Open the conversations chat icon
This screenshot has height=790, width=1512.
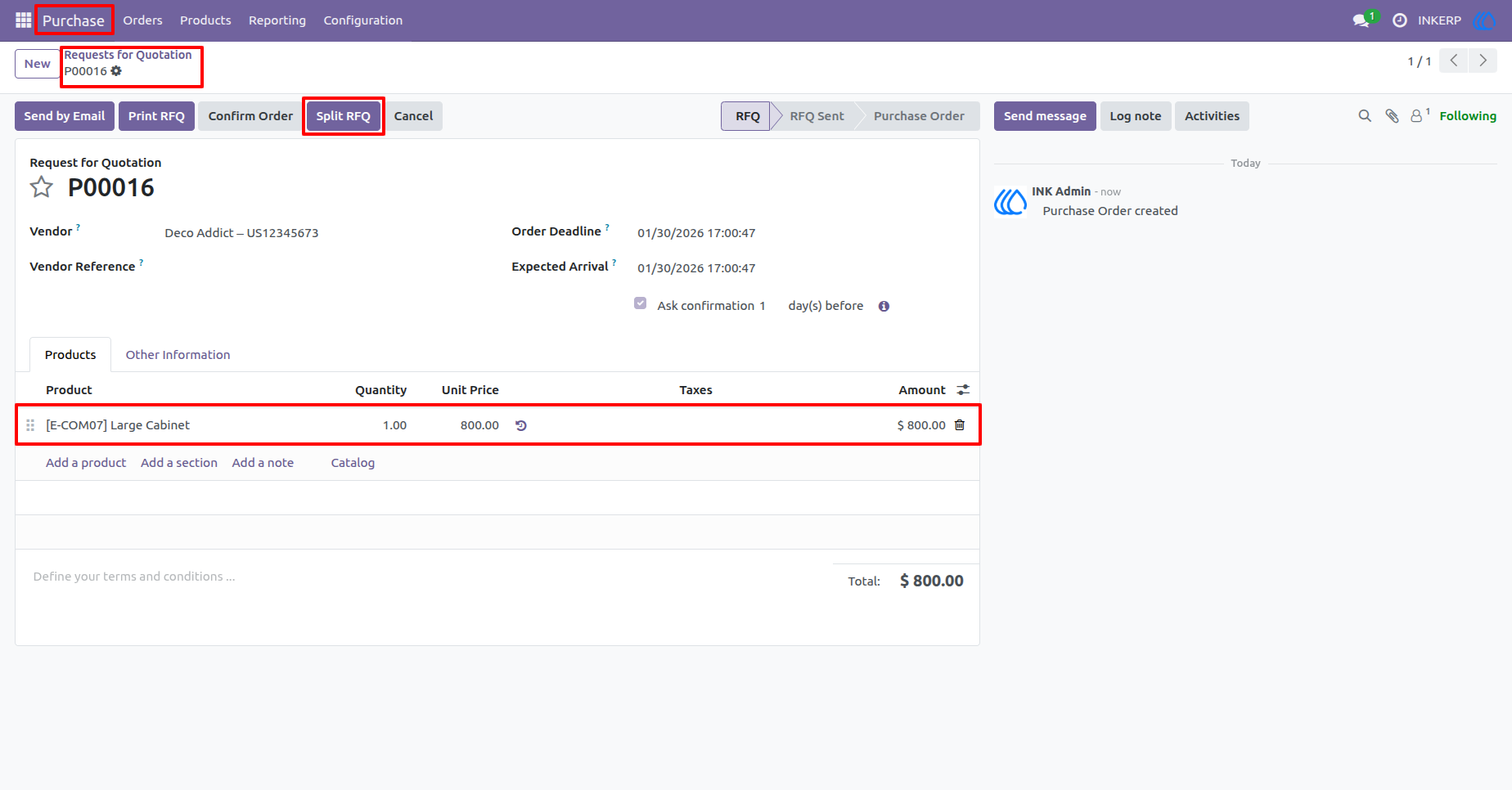pyautogui.click(x=1361, y=20)
